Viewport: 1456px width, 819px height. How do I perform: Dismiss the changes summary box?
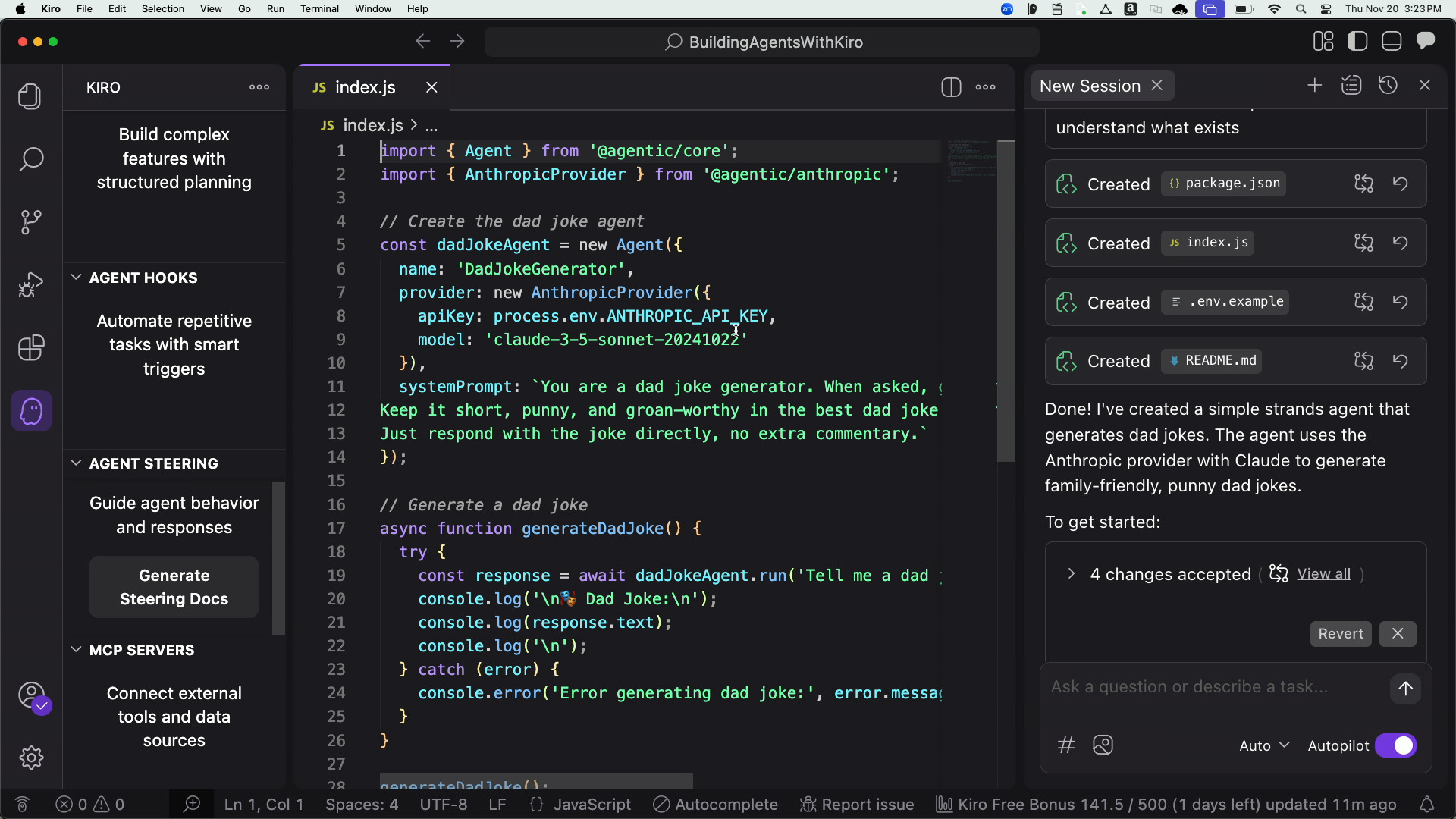[1398, 634]
